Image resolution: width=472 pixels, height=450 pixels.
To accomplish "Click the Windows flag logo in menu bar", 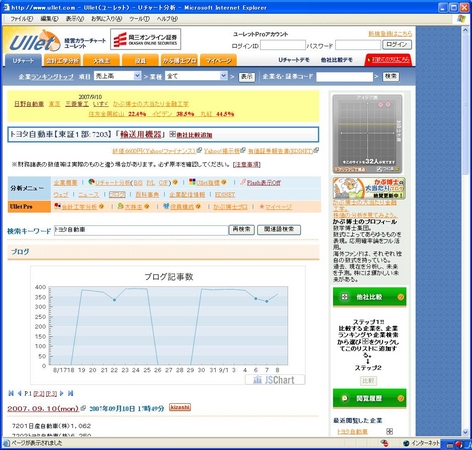I will click(461, 19).
